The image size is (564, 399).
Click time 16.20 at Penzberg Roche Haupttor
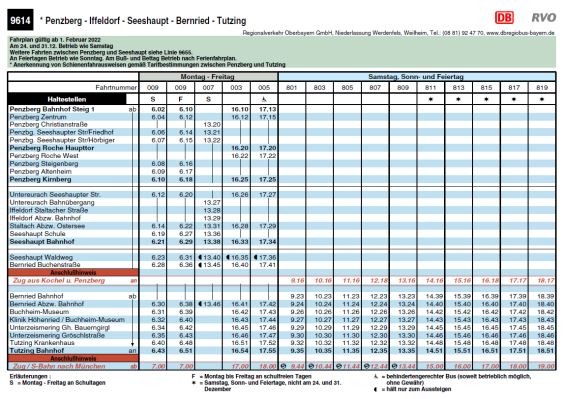[240, 148]
